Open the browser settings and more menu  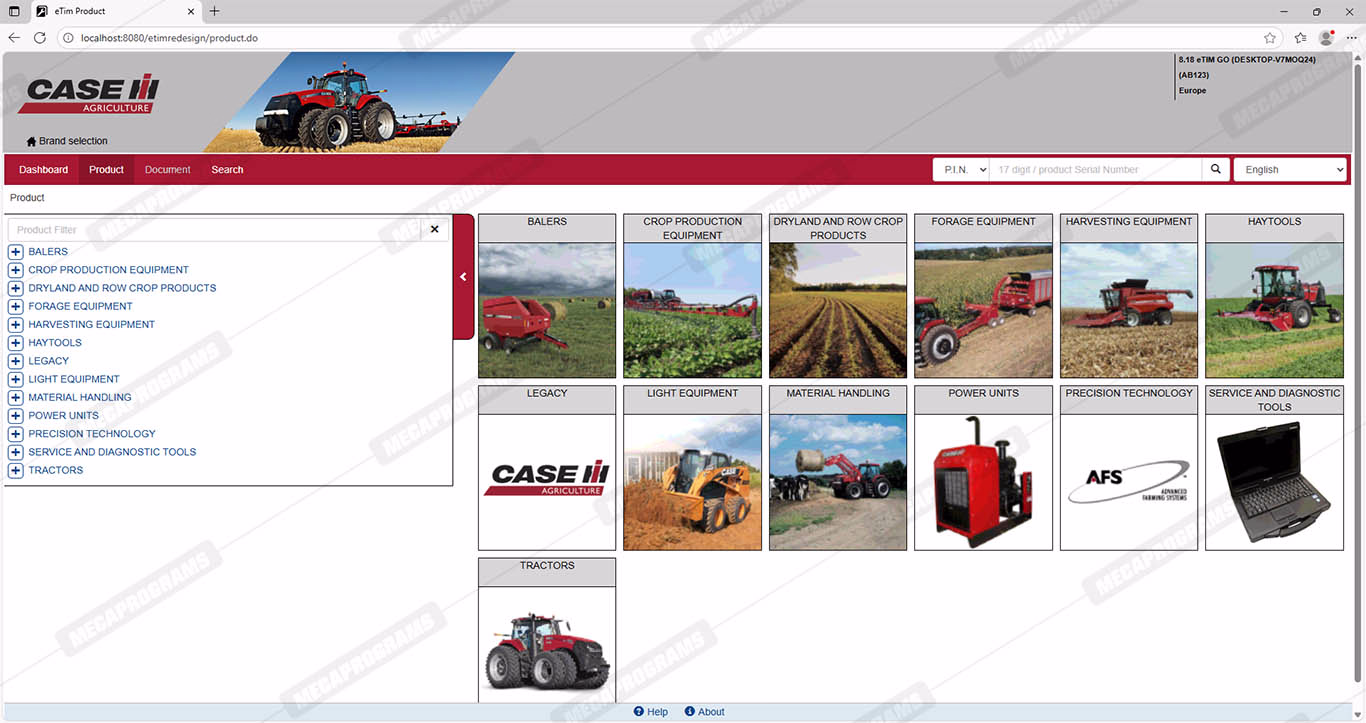(1350, 38)
